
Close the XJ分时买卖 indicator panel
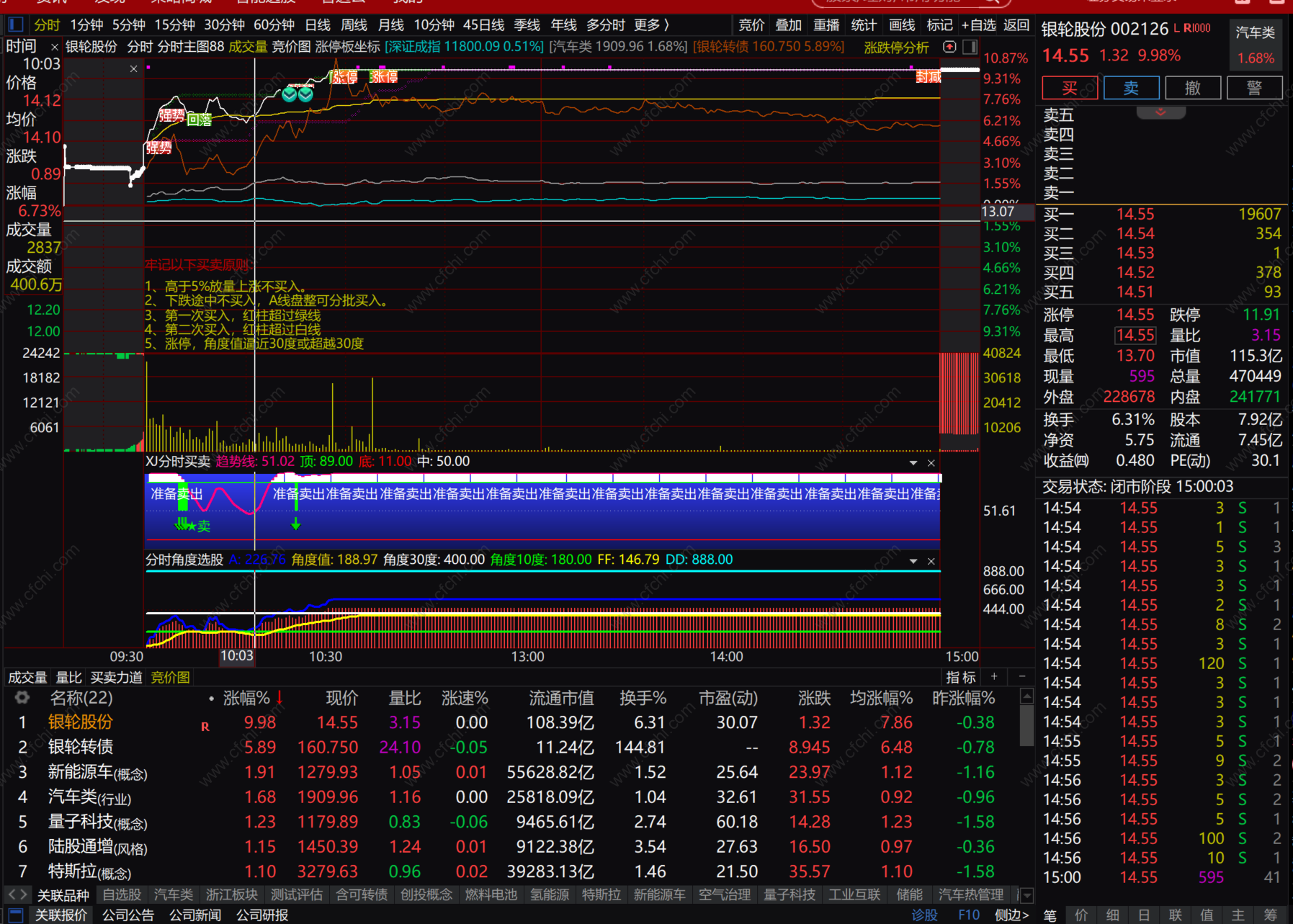[931, 463]
